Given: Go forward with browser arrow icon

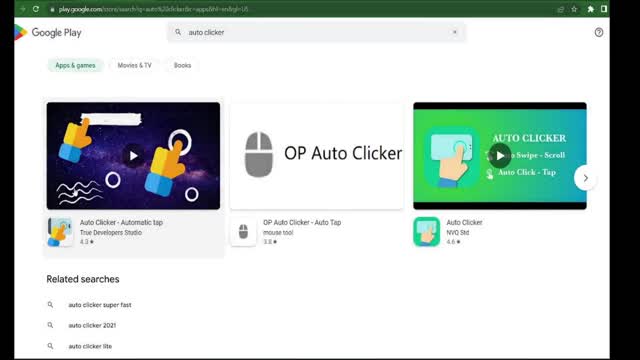Looking at the screenshot, I should pos(22,9).
